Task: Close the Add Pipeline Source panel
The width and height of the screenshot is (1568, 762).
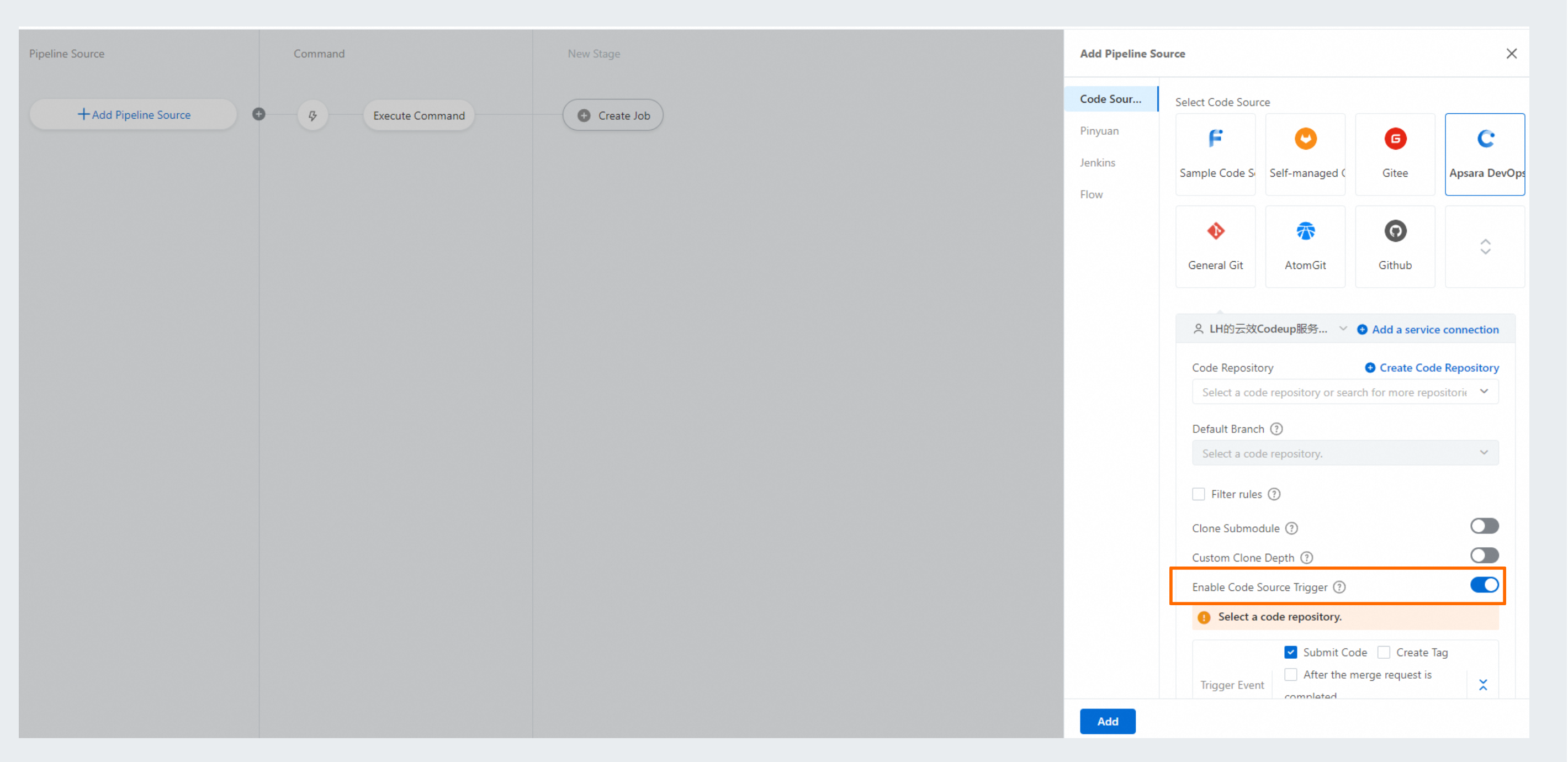Action: coord(1511,54)
